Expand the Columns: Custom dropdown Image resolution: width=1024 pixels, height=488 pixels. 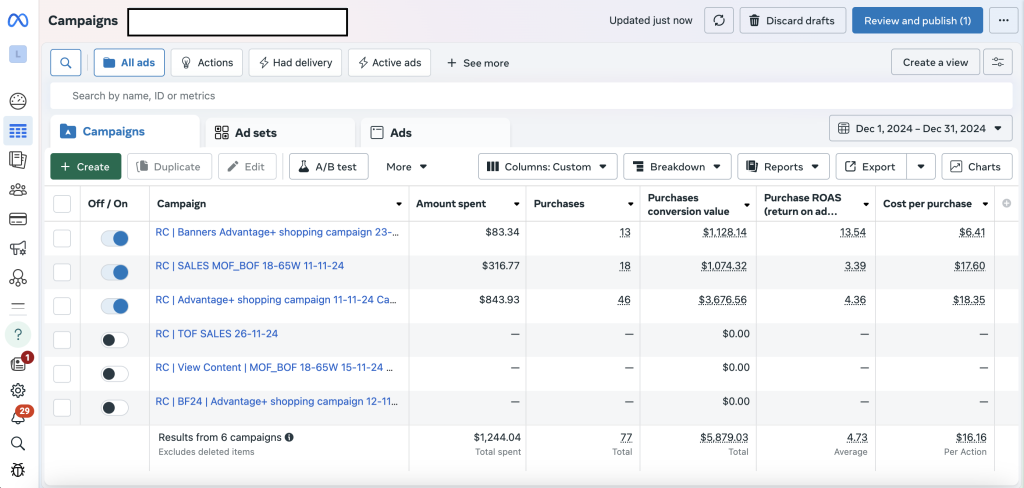547,167
